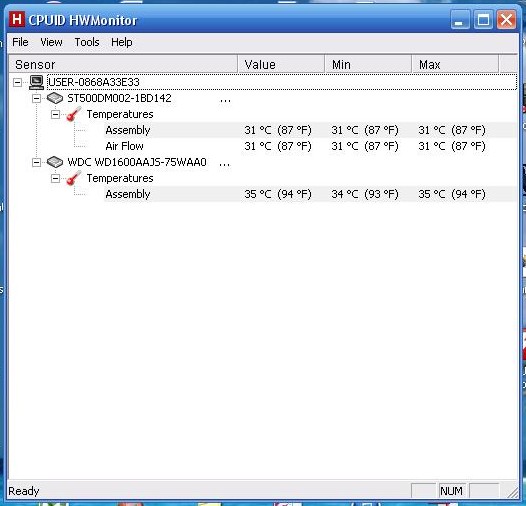Click the HWMonitor red H title icon

(17, 19)
